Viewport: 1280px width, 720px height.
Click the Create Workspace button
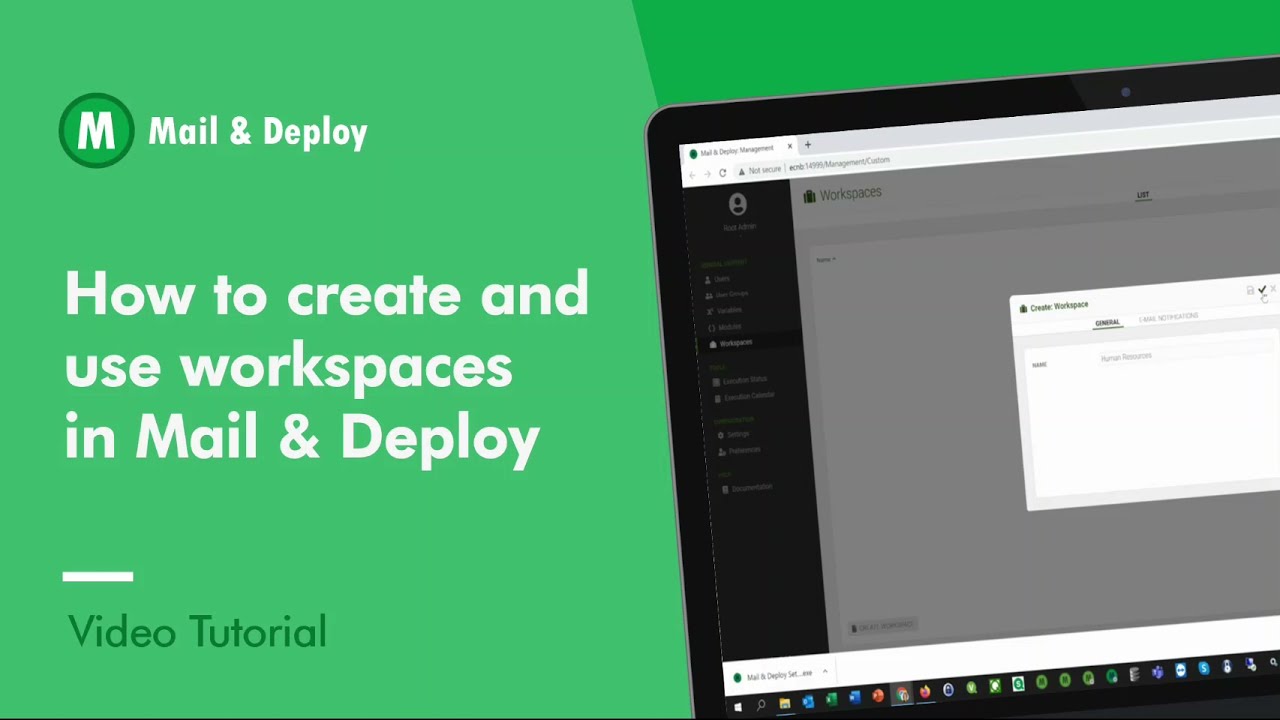[882, 626]
